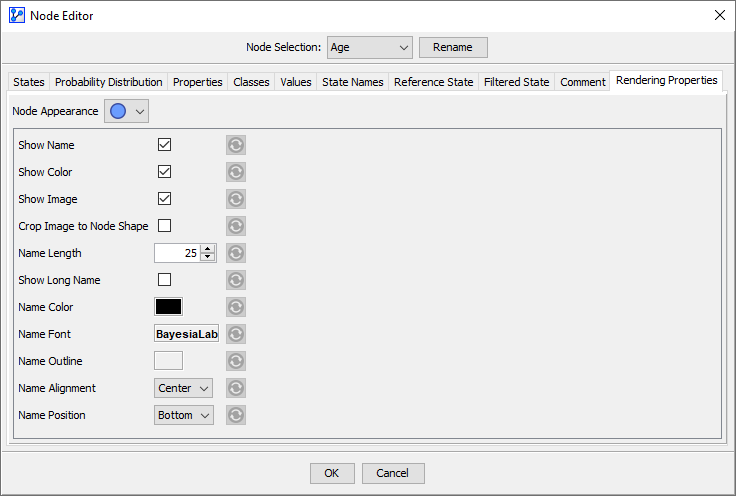Screen dimensions: 736x496
Task: Reset the Show Name property icon
Action: click(x=236, y=145)
